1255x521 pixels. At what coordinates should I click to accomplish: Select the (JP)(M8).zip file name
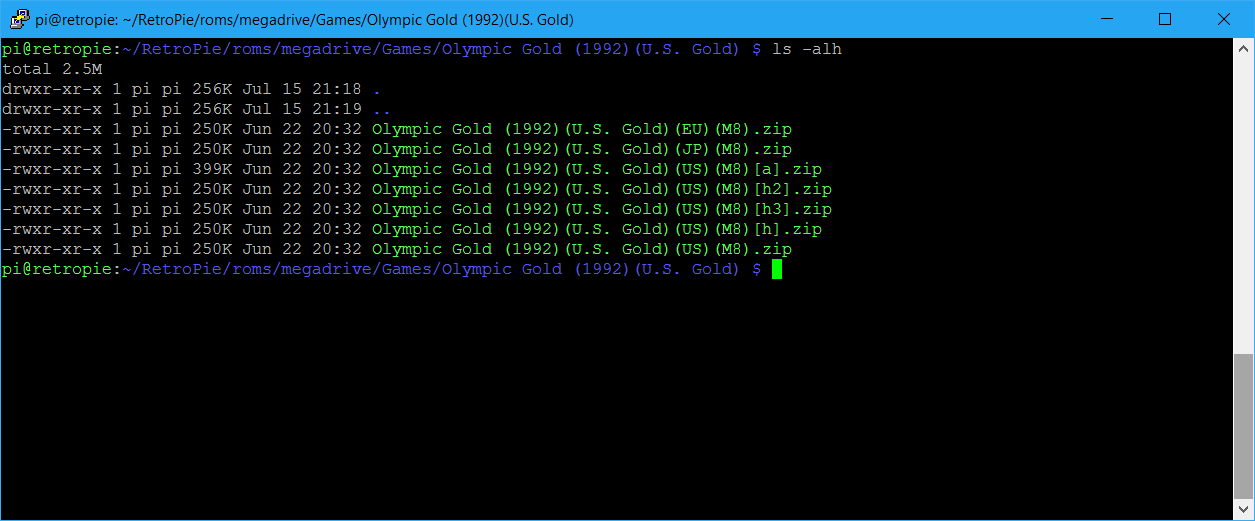(x=582, y=149)
